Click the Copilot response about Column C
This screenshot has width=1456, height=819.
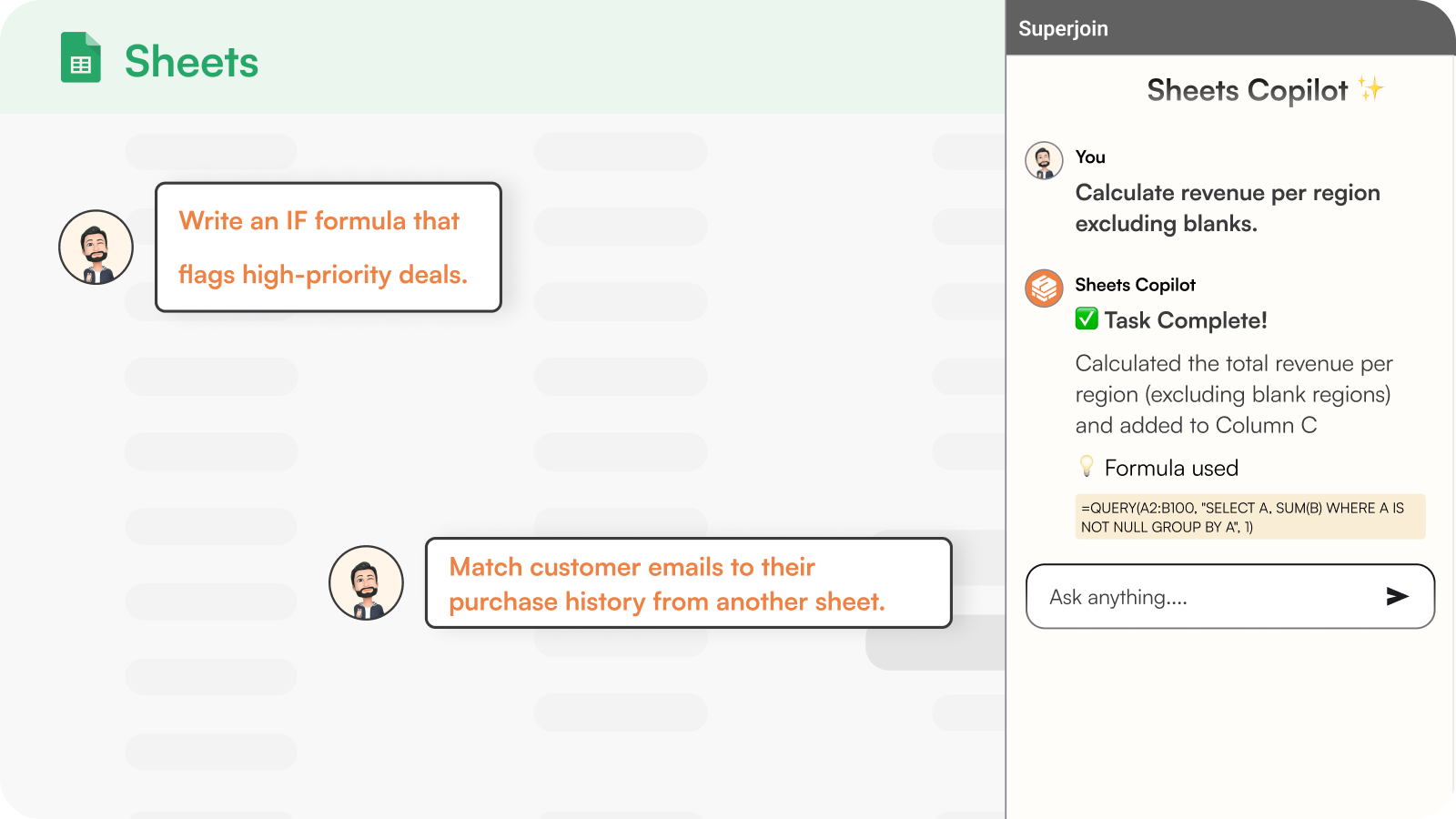(1233, 394)
